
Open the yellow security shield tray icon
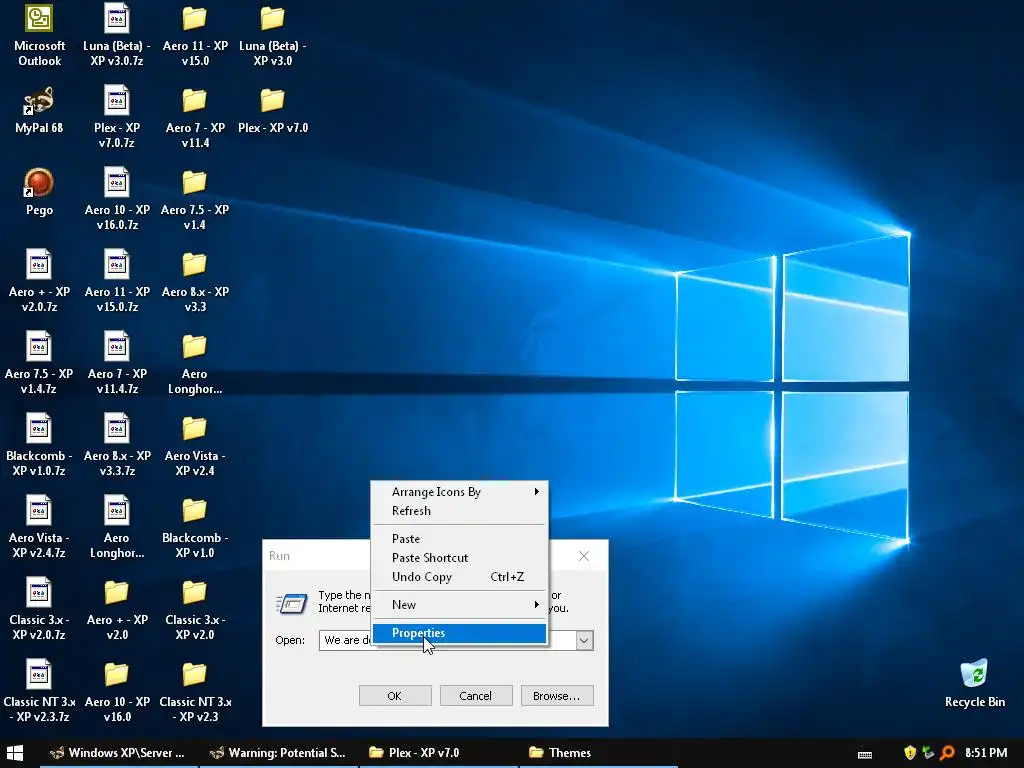click(x=910, y=753)
